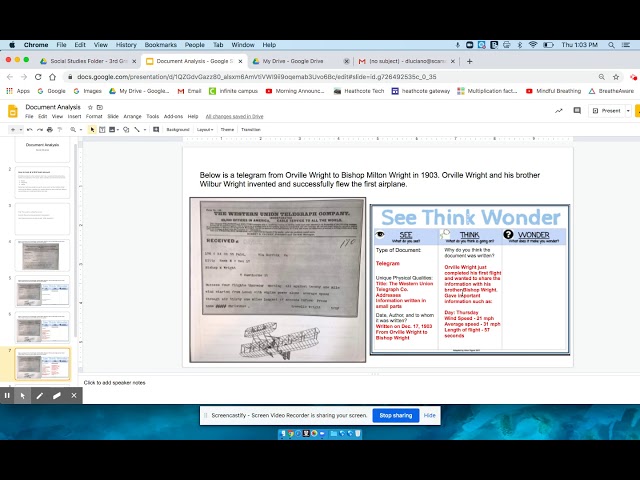The height and width of the screenshot is (480, 640).
Task: Click the Theme button
Action: (227, 129)
